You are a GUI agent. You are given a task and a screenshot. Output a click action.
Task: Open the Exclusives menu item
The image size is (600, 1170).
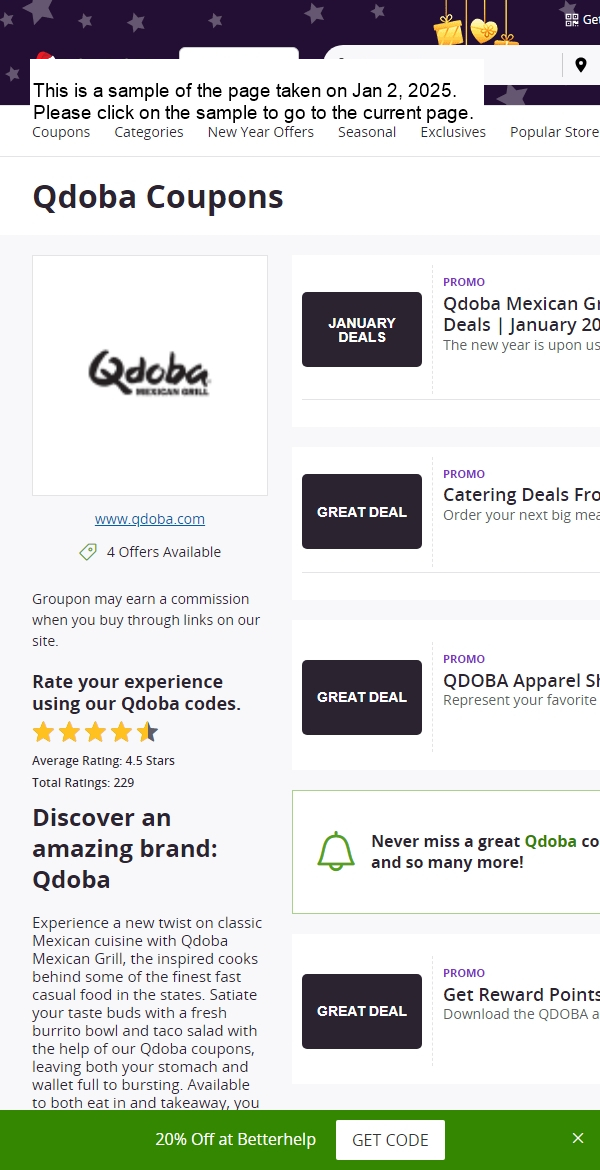(453, 132)
